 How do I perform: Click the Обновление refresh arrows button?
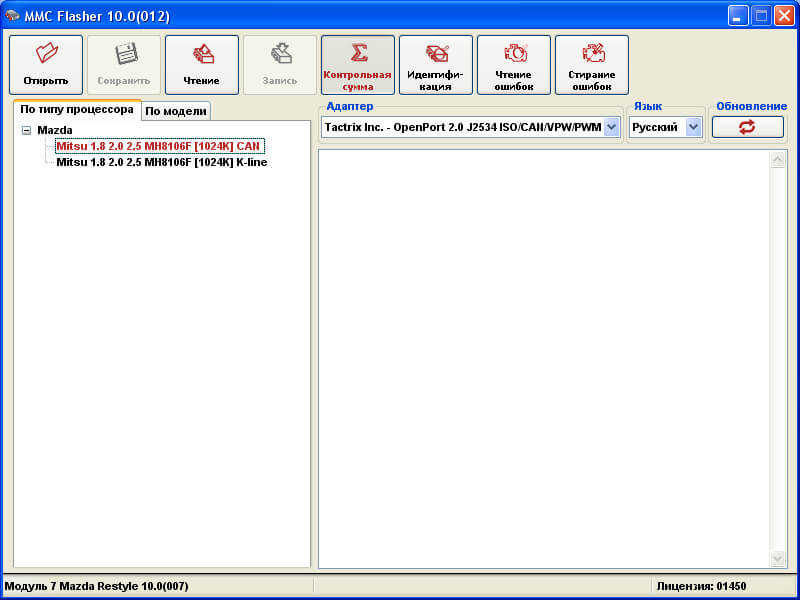(x=747, y=127)
